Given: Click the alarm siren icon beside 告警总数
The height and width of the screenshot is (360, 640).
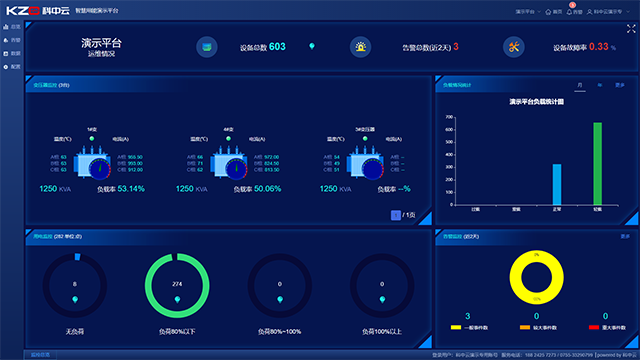Looking at the screenshot, I should point(360,47).
